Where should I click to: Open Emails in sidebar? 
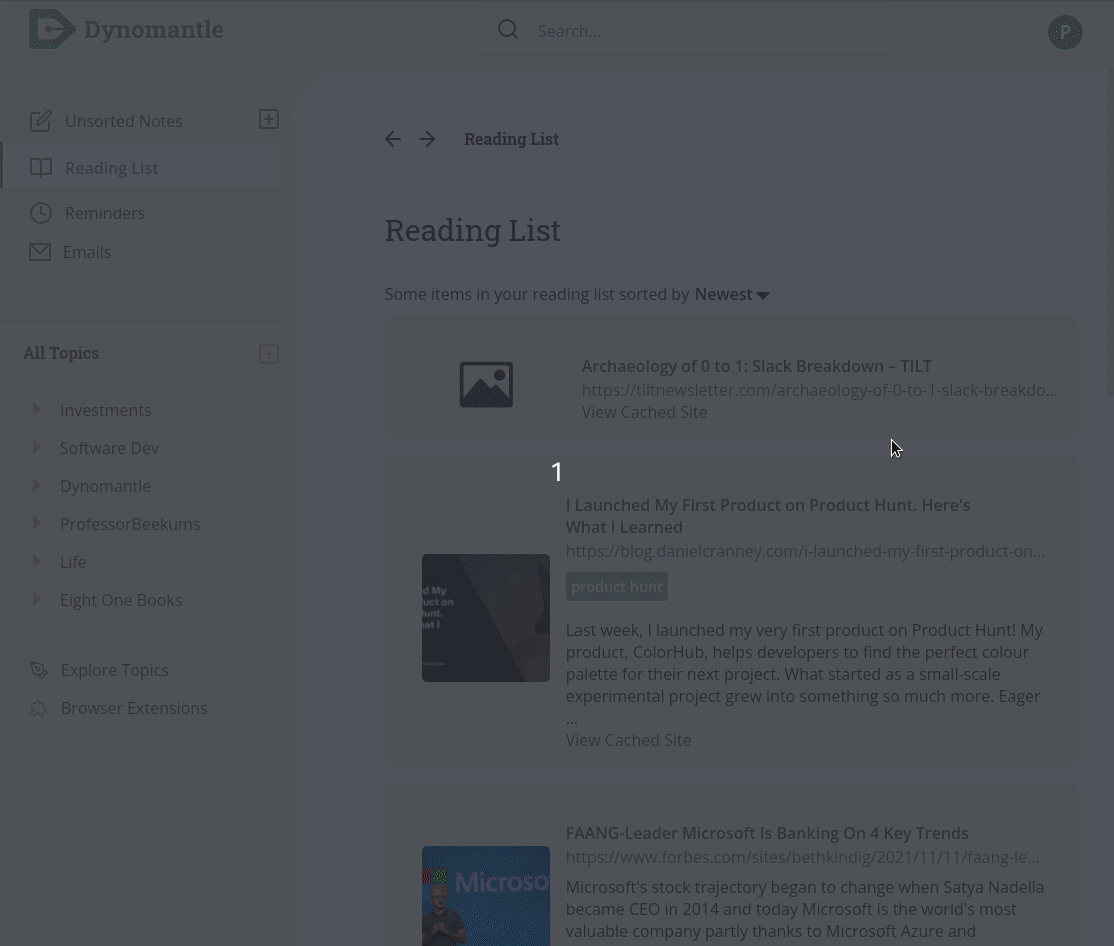coord(87,252)
